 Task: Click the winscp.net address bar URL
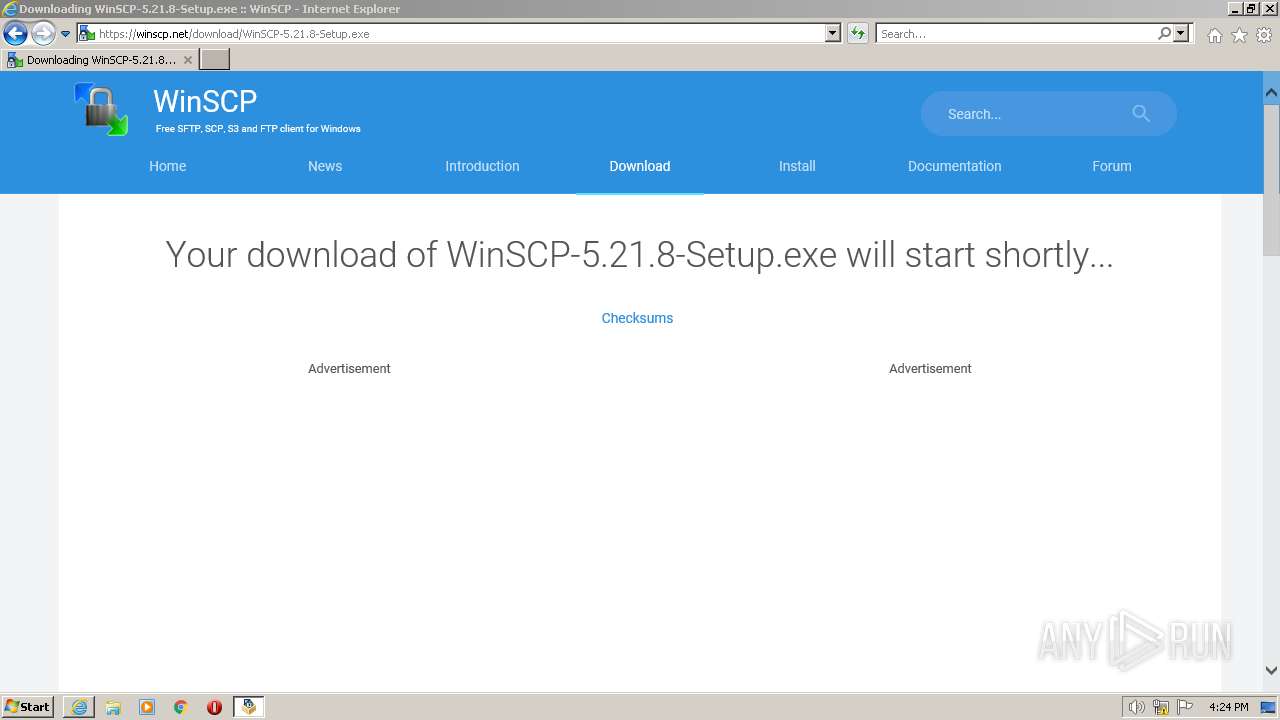coord(234,33)
